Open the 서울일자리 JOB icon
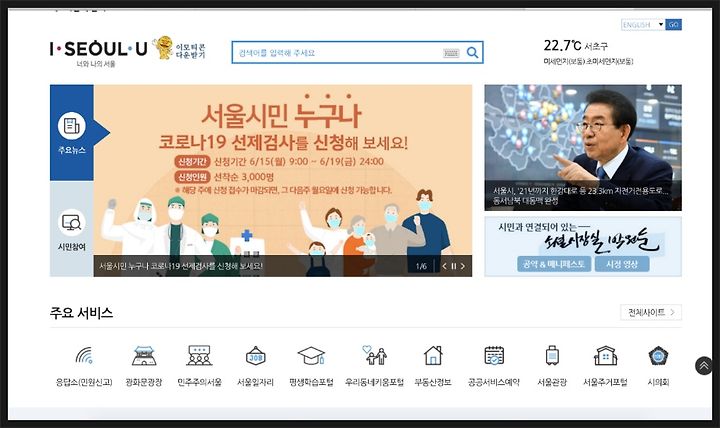720x428 pixels. pyautogui.click(x=256, y=356)
